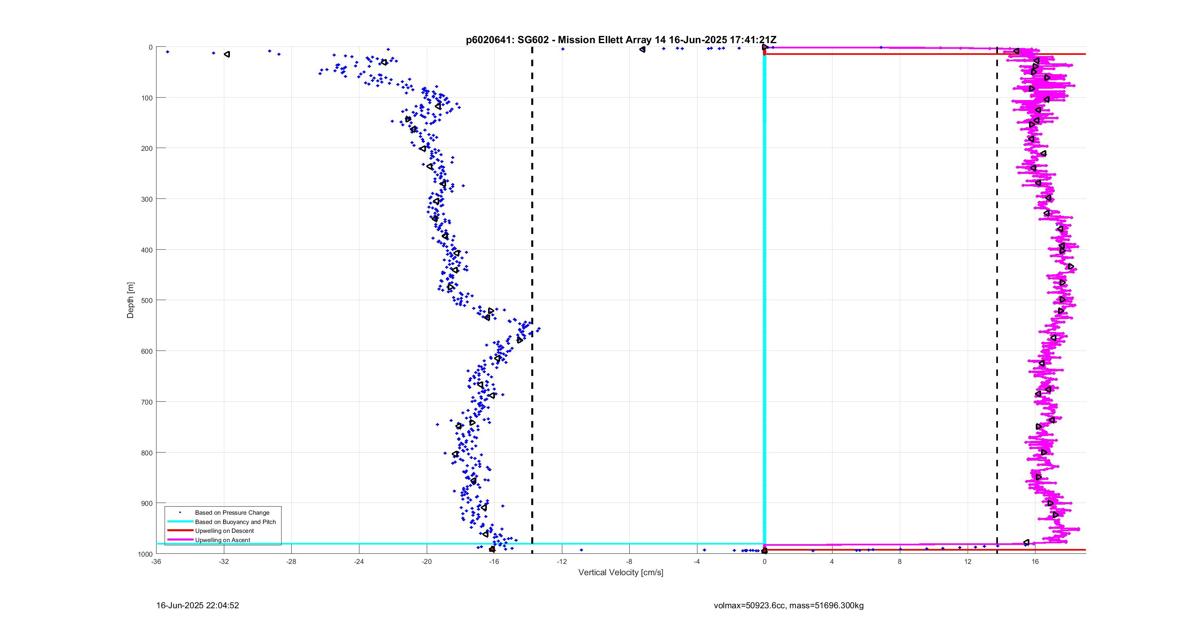This screenshot has height=622, width=1200.
Task: Select legend entry 'Based on Buoyancy and Pitch'
Action: point(235,521)
